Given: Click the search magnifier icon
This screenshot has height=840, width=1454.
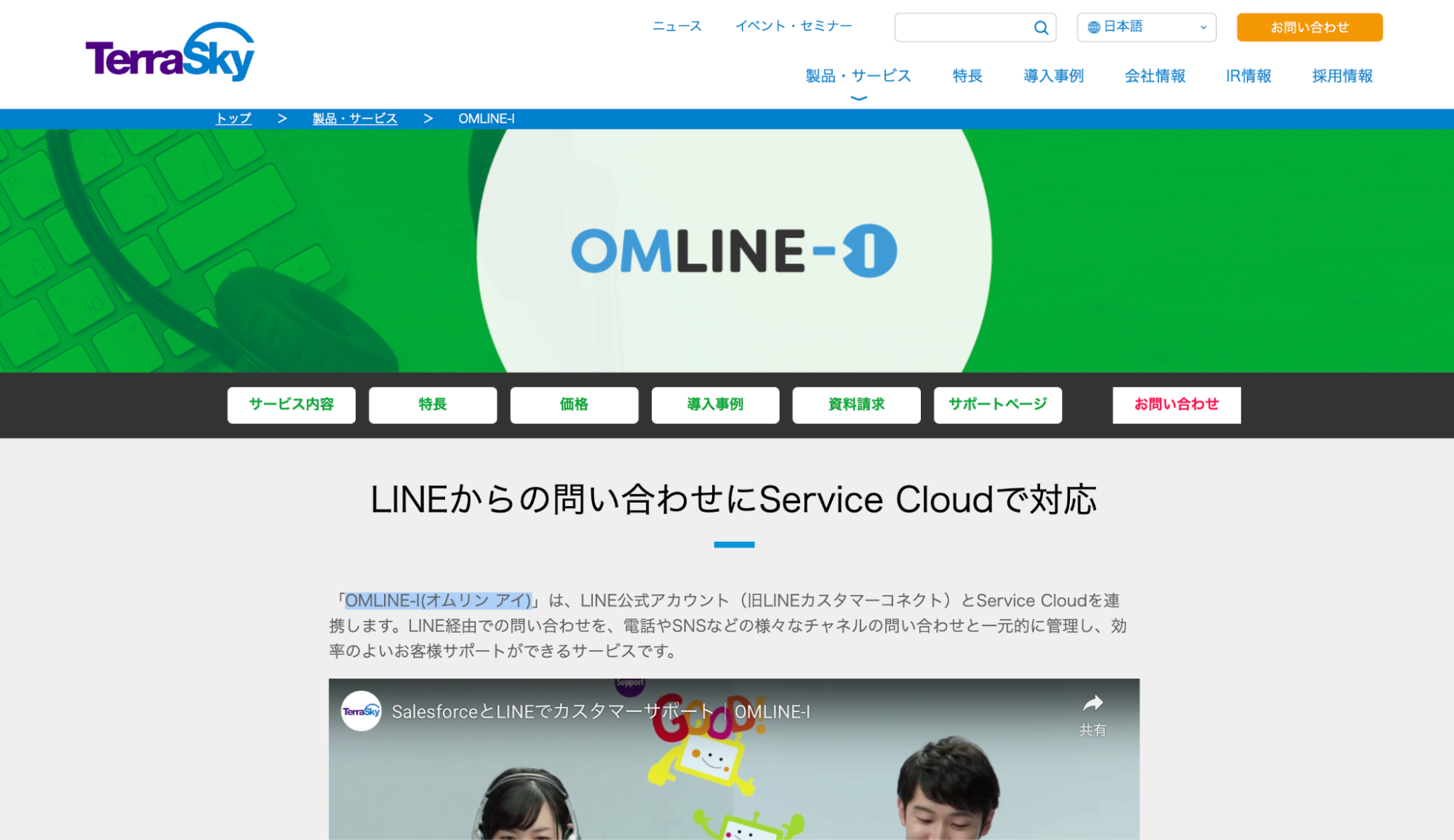Looking at the screenshot, I should [1041, 28].
